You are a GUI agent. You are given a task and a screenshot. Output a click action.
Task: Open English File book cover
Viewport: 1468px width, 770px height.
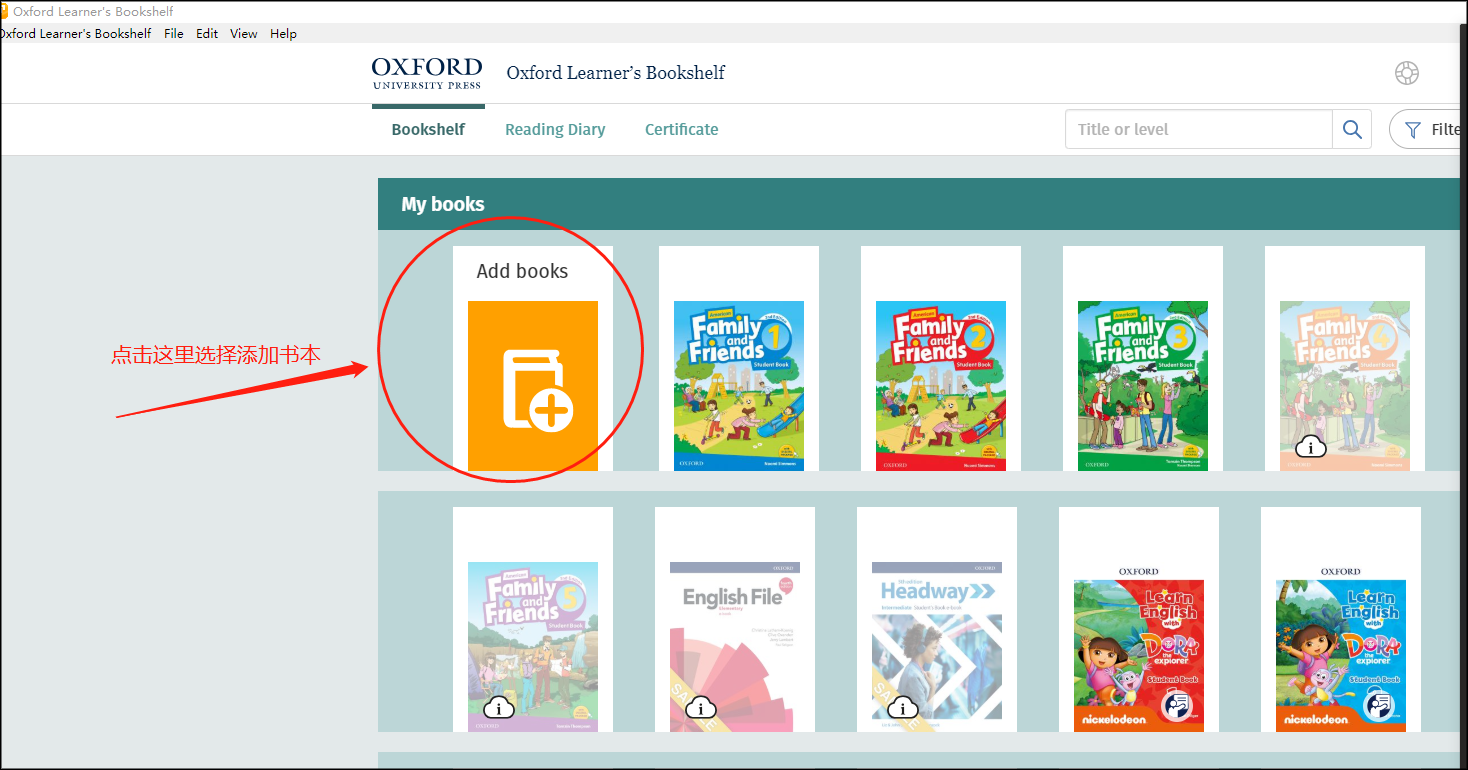pyautogui.click(x=735, y=647)
